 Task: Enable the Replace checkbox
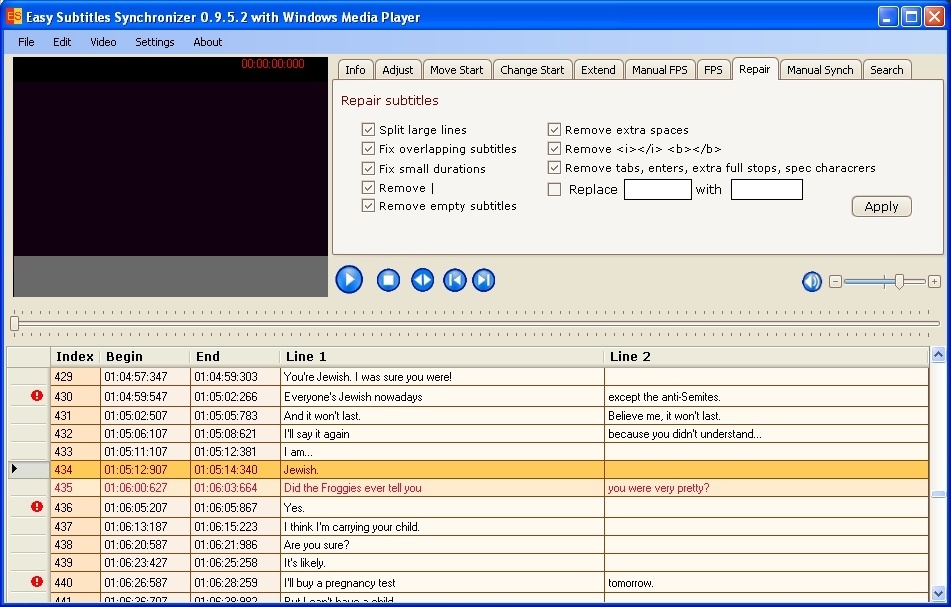point(556,189)
